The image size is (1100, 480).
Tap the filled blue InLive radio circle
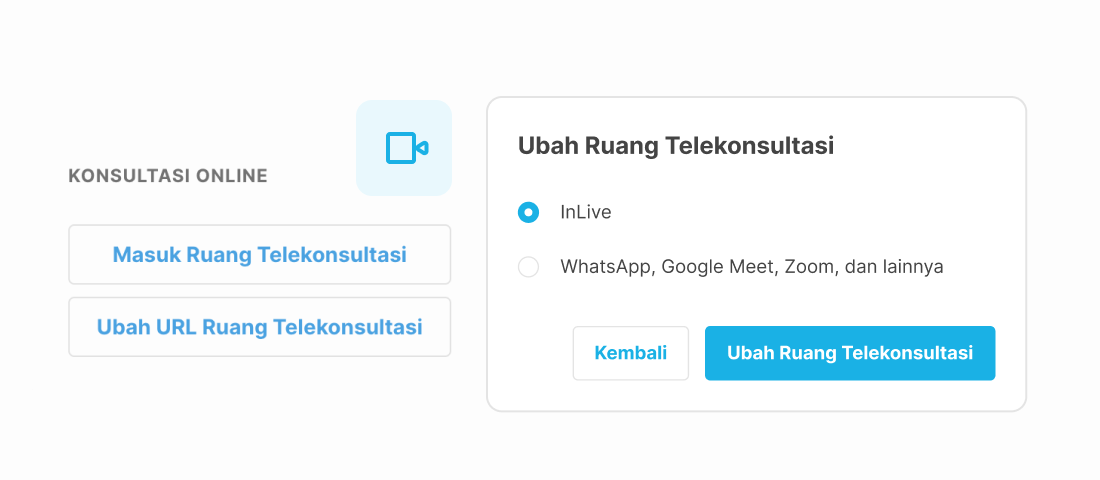[x=528, y=212]
